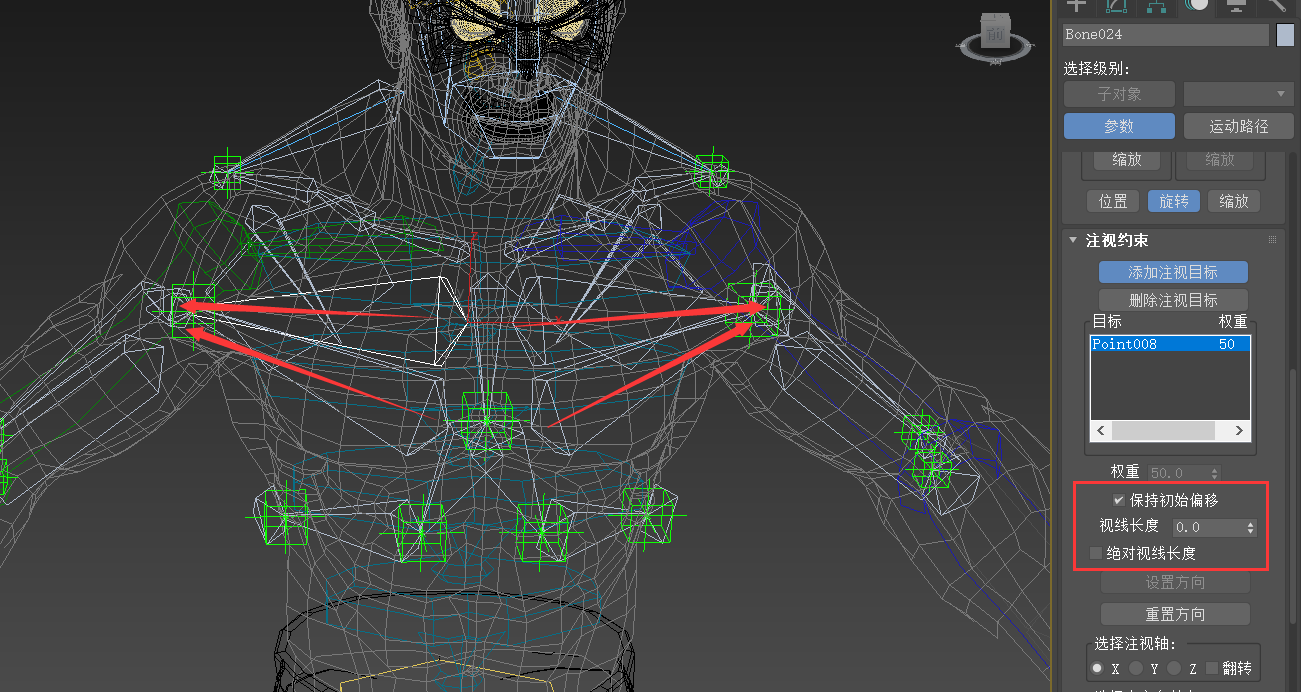Viewport: 1301px width, 692px height.
Task: Toggle 保持初始偏移 checkbox
Action: pyautogui.click(x=1119, y=500)
